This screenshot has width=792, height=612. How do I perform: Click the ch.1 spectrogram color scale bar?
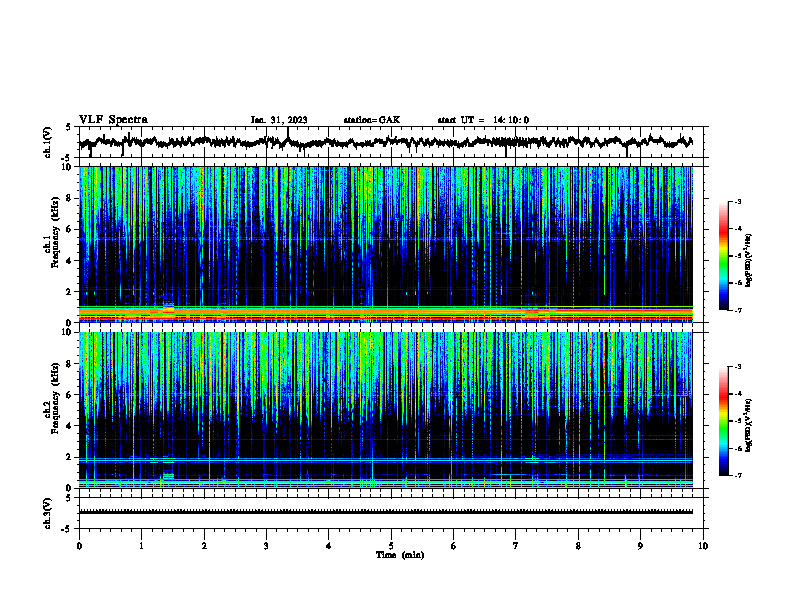(x=724, y=256)
